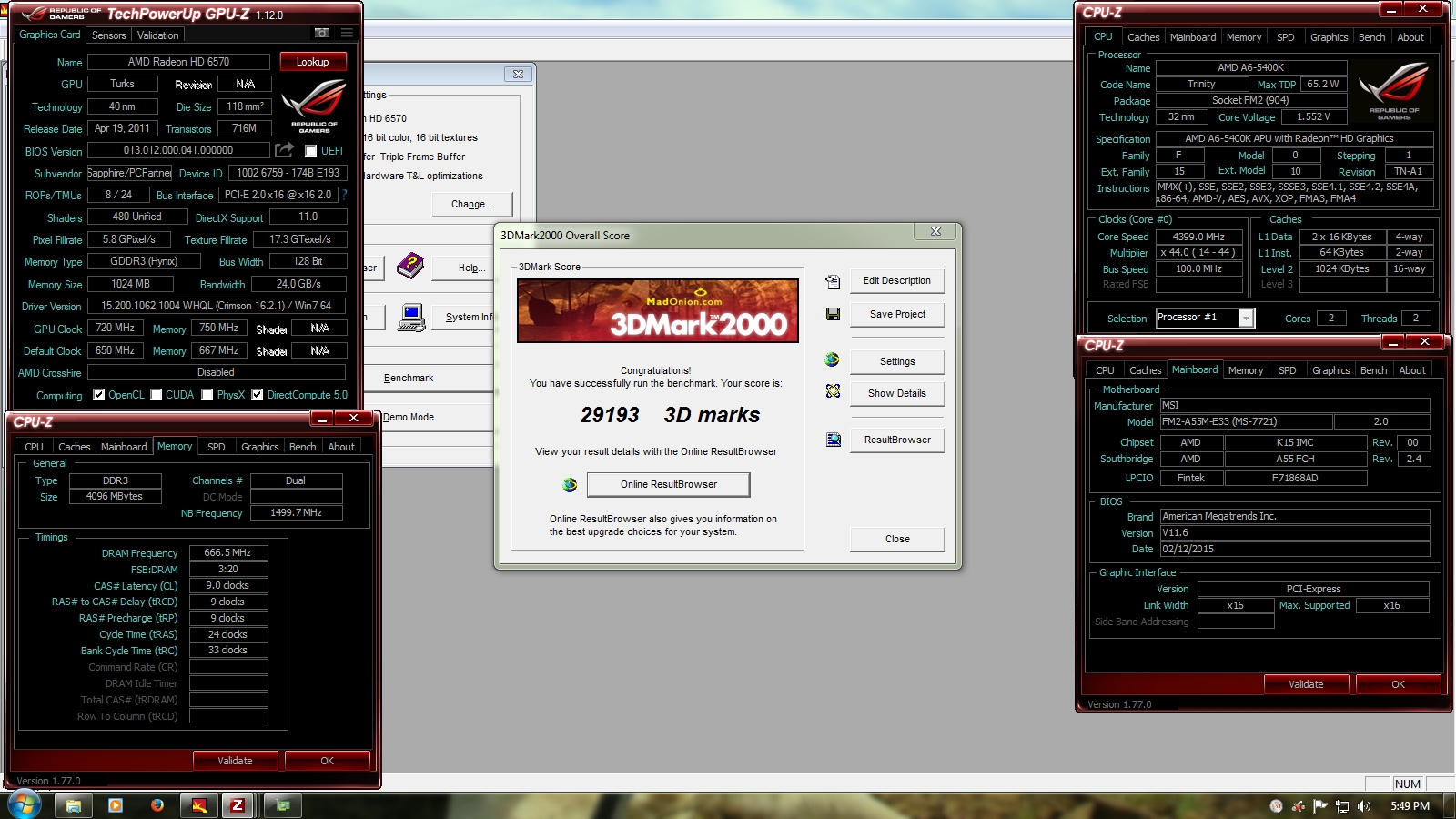Image resolution: width=1456 pixels, height=819 pixels.
Task: Click the Driver Version field in GPU-Z
Action: [217, 306]
